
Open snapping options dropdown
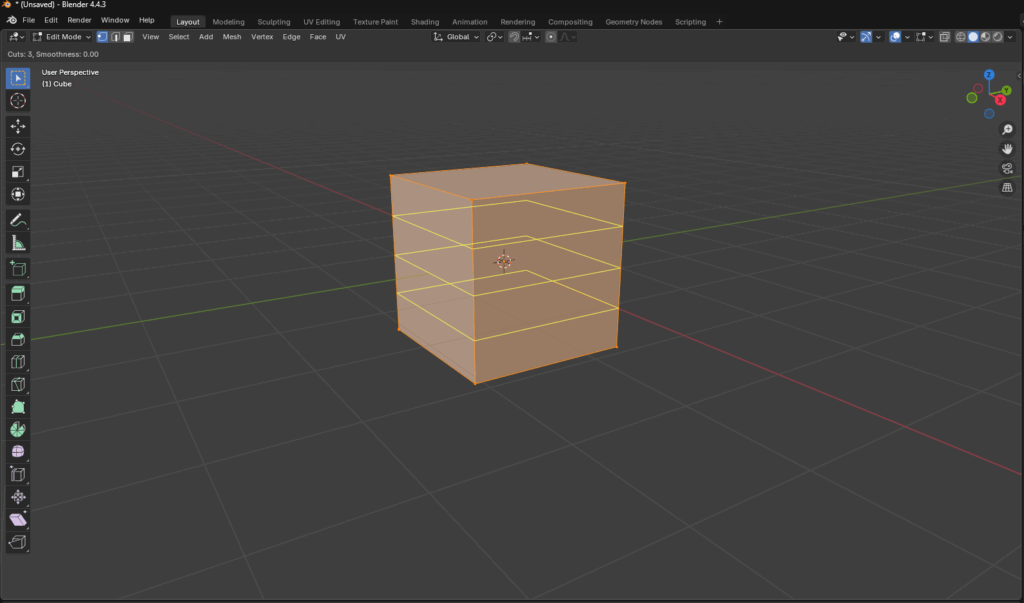click(x=531, y=37)
